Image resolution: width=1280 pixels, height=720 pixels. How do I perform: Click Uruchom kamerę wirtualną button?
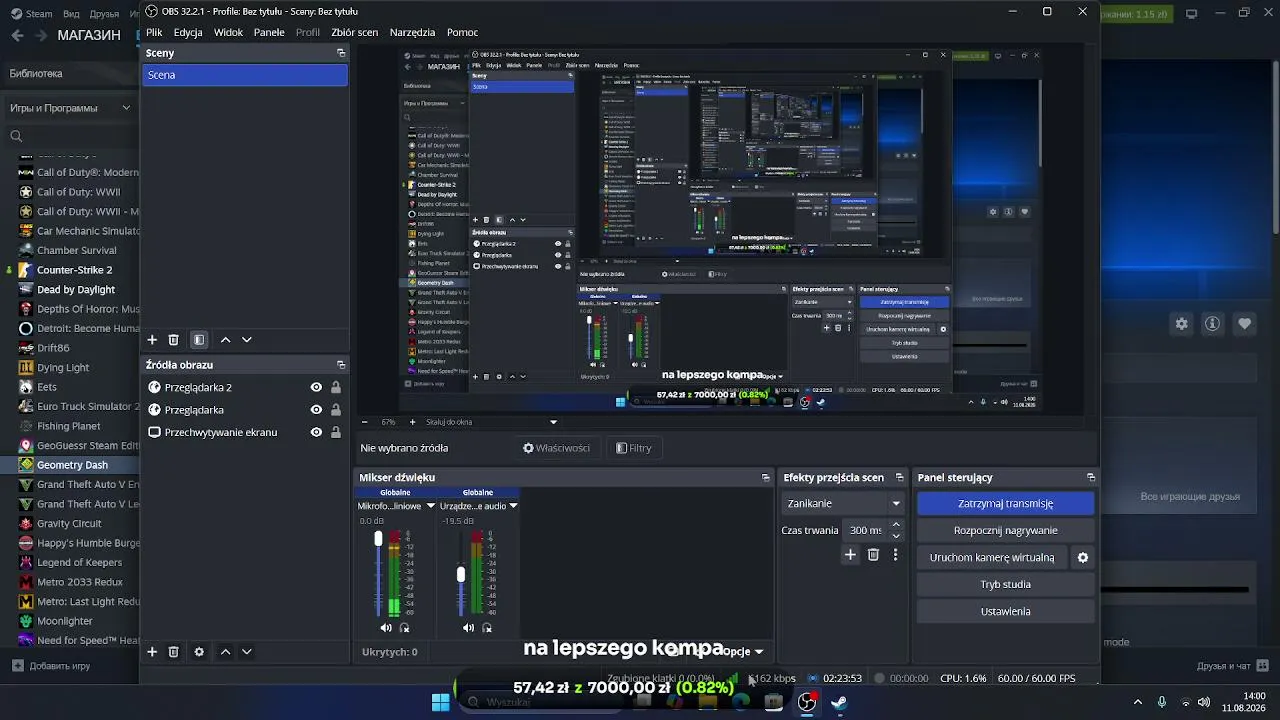click(x=992, y=558)
